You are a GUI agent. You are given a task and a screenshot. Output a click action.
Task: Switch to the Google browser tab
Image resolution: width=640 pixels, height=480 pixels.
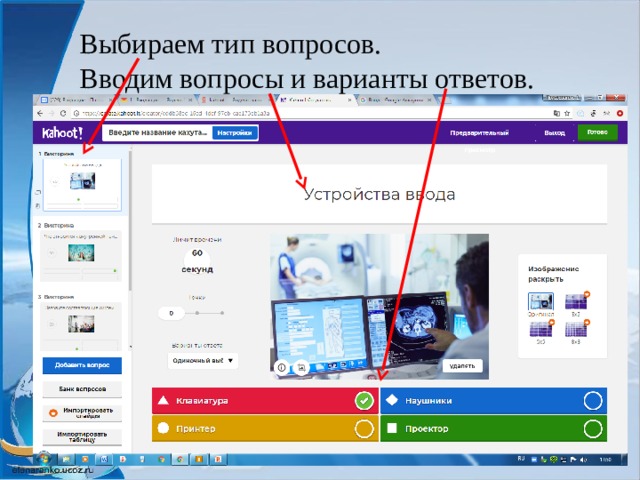point(394,100)
